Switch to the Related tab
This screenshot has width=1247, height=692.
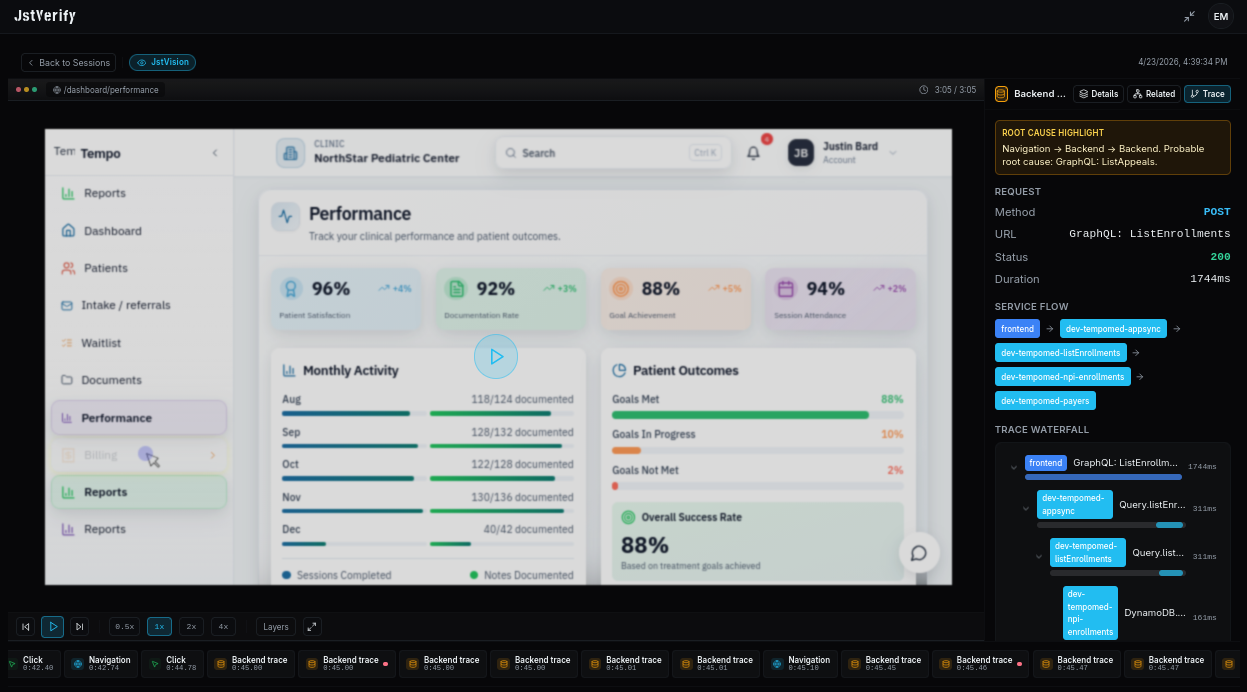[x=1153, y=94]
